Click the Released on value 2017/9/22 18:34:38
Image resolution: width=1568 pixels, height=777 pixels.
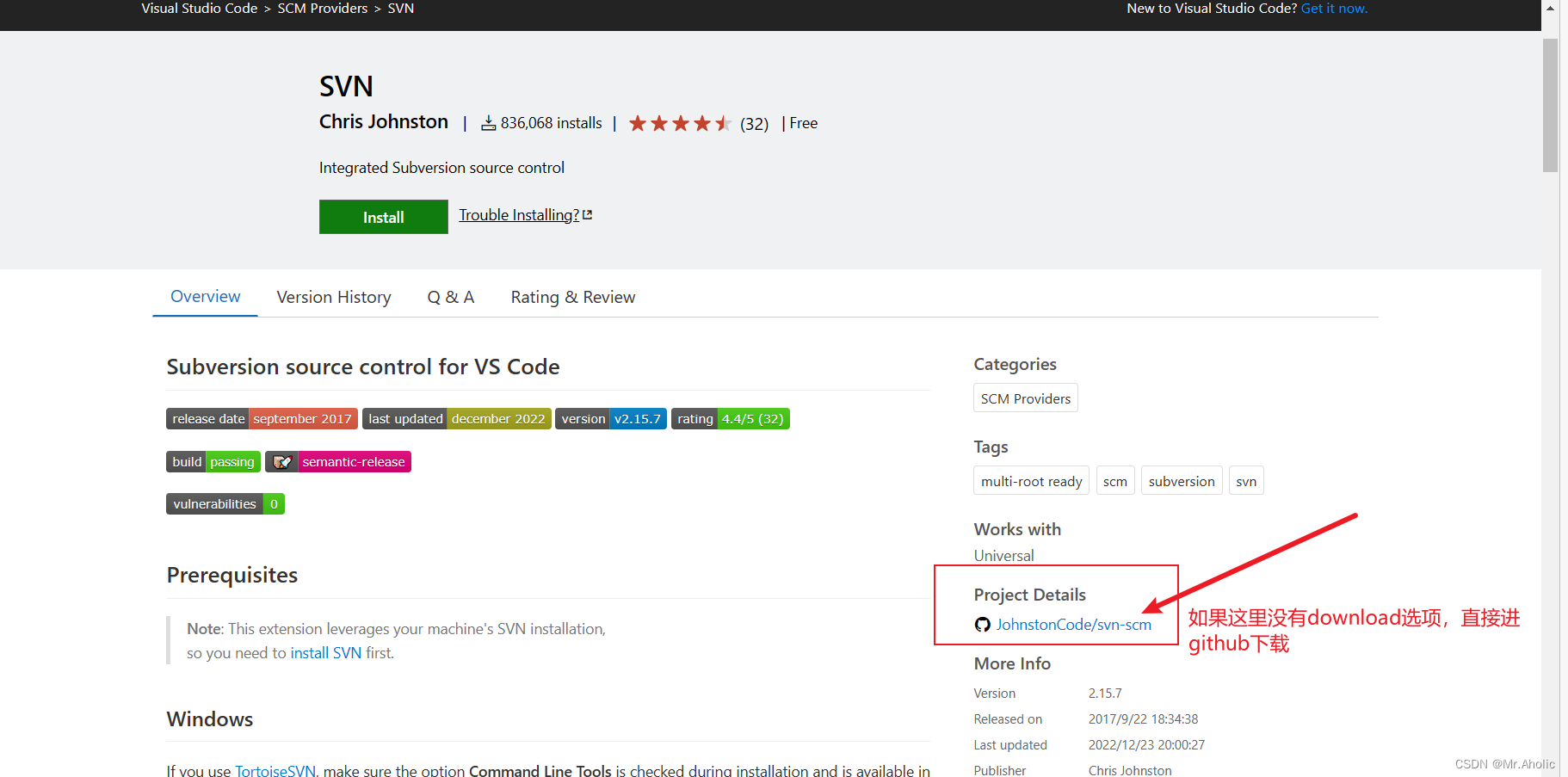[x=1143, y=719]
